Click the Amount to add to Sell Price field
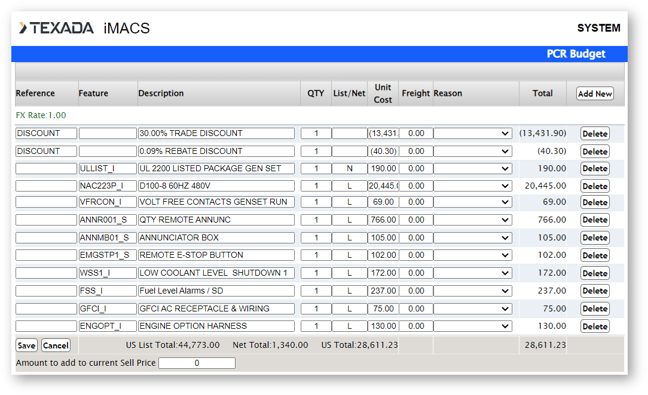 [197, 363]
